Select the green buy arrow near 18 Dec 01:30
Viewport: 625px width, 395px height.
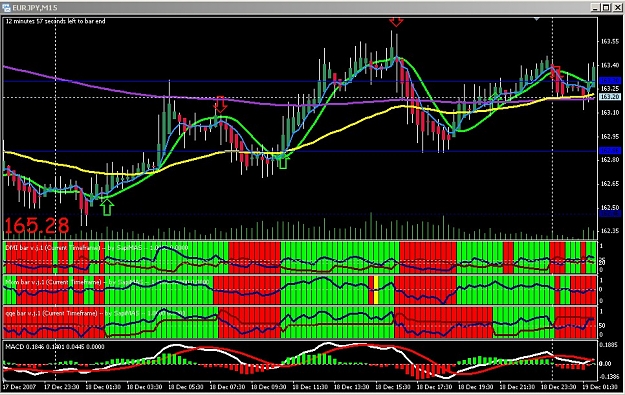(x=107, y=207)
